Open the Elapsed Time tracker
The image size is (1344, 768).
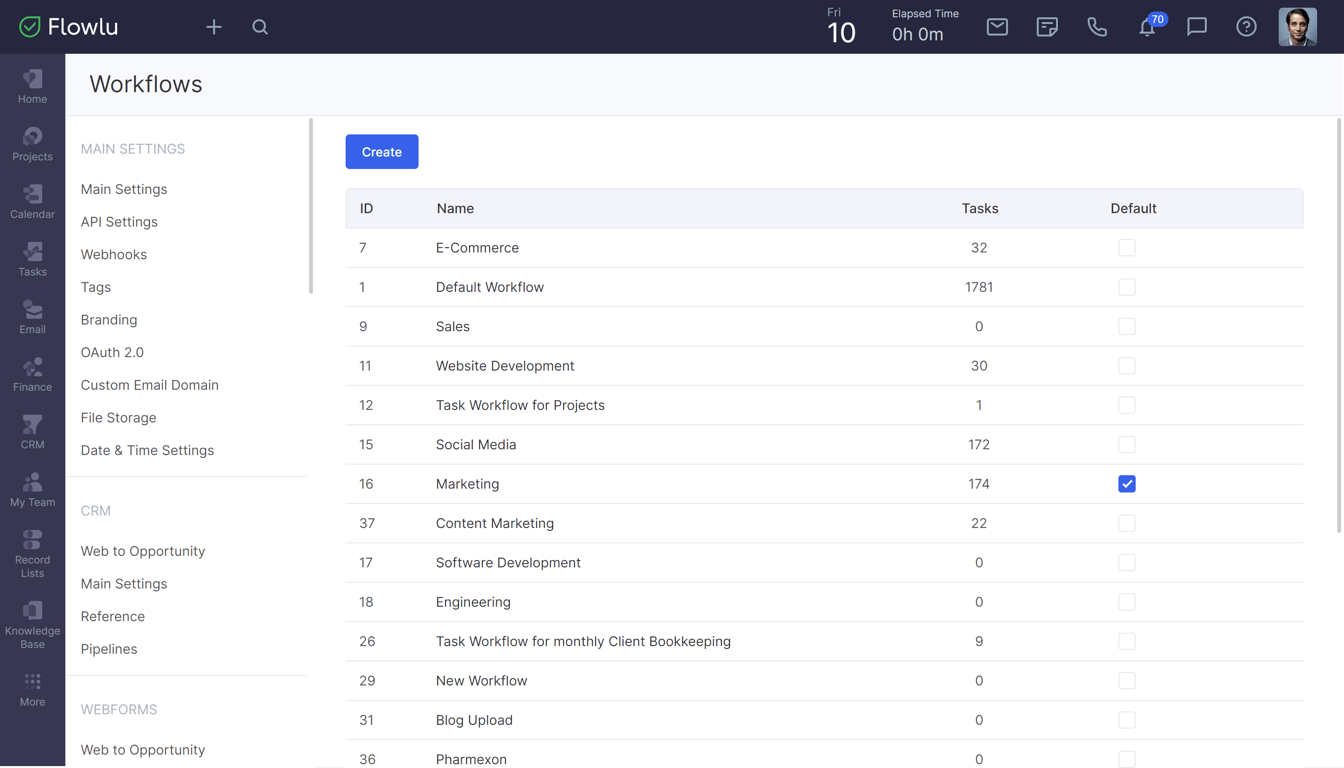click(x=918, y=27)
